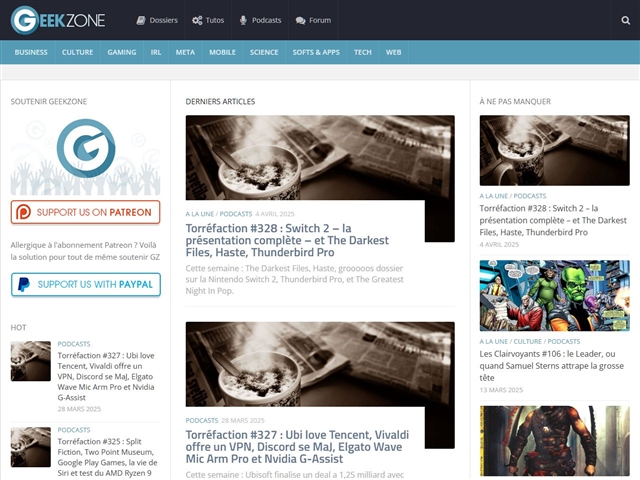Click PODCASTS tag beside 4 AVRIL 2025 date

[x=236, y=214]
